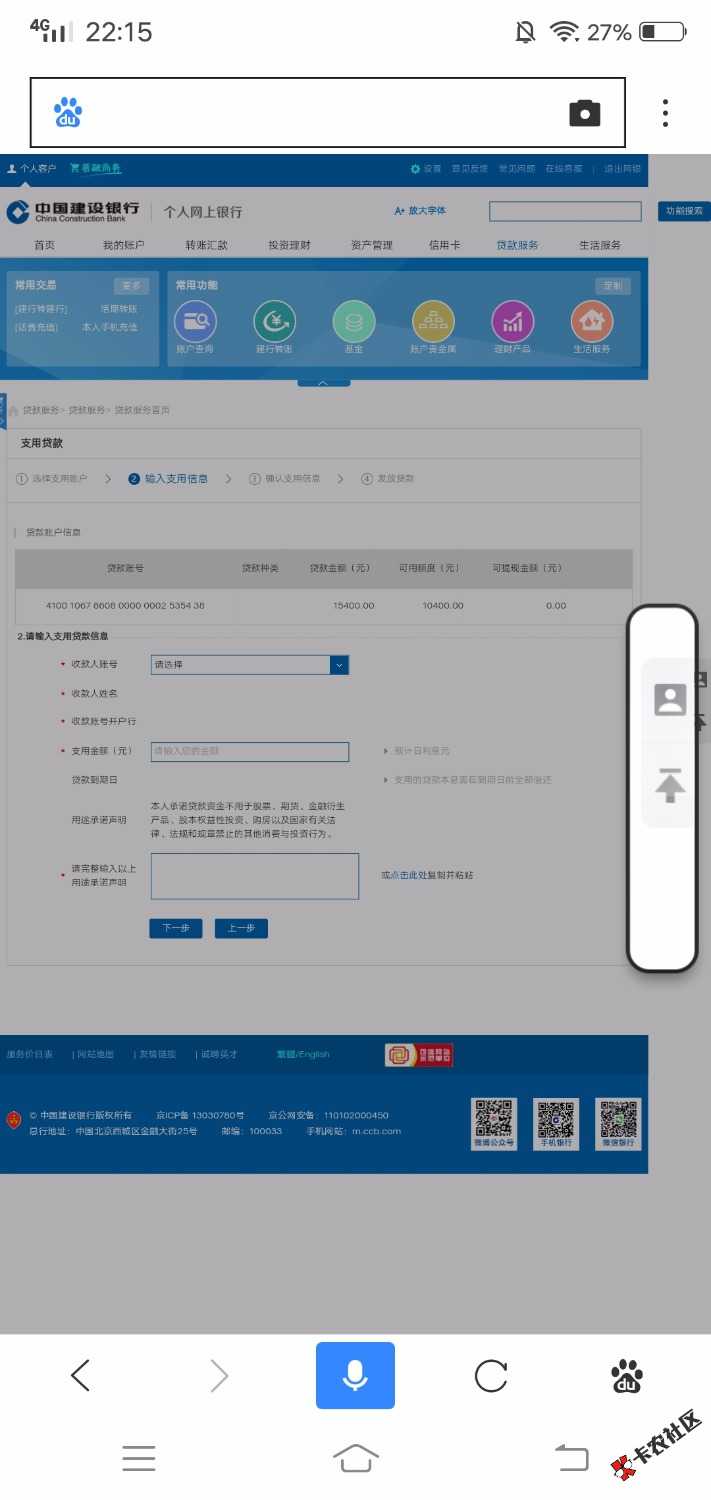Click loan account number 4100 1067 6608

[x=125, y=606]
